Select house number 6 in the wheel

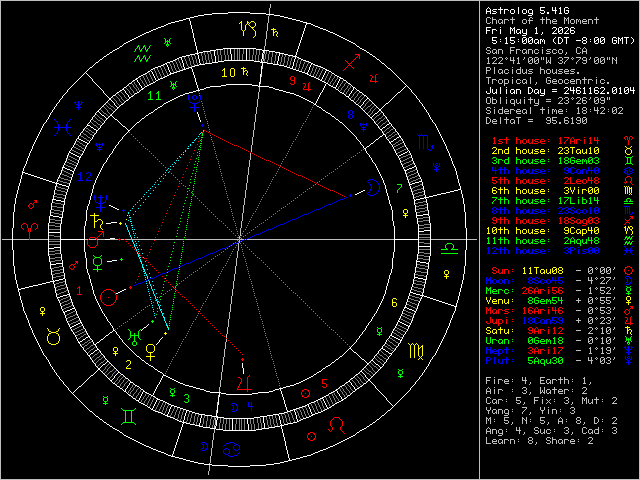[394, 303]
